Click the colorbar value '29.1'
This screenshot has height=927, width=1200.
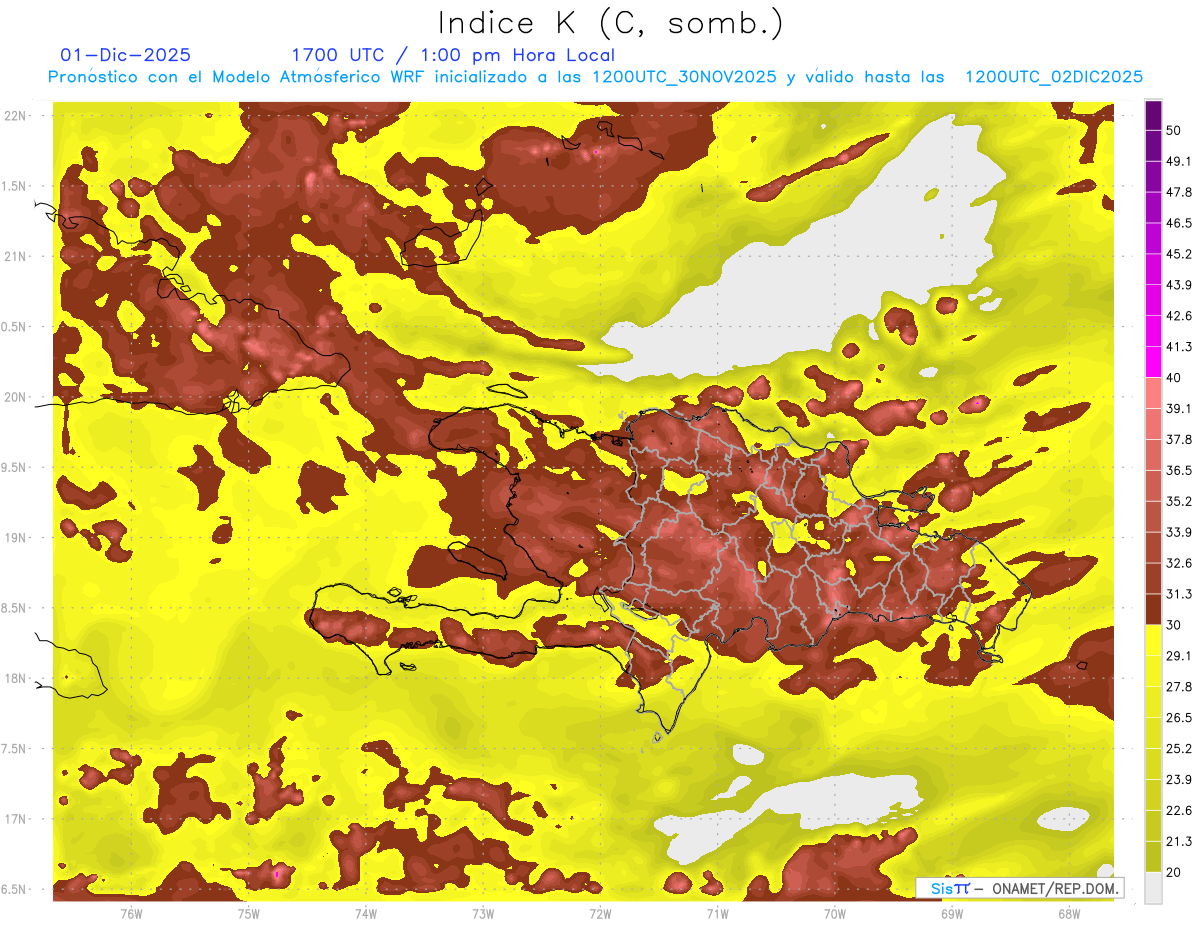(1178, 656)
